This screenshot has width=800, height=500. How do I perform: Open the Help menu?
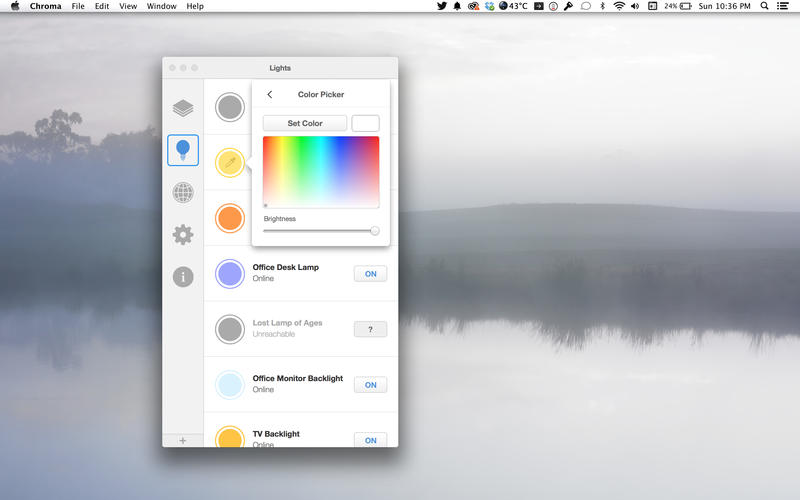(x=195, y=6)
